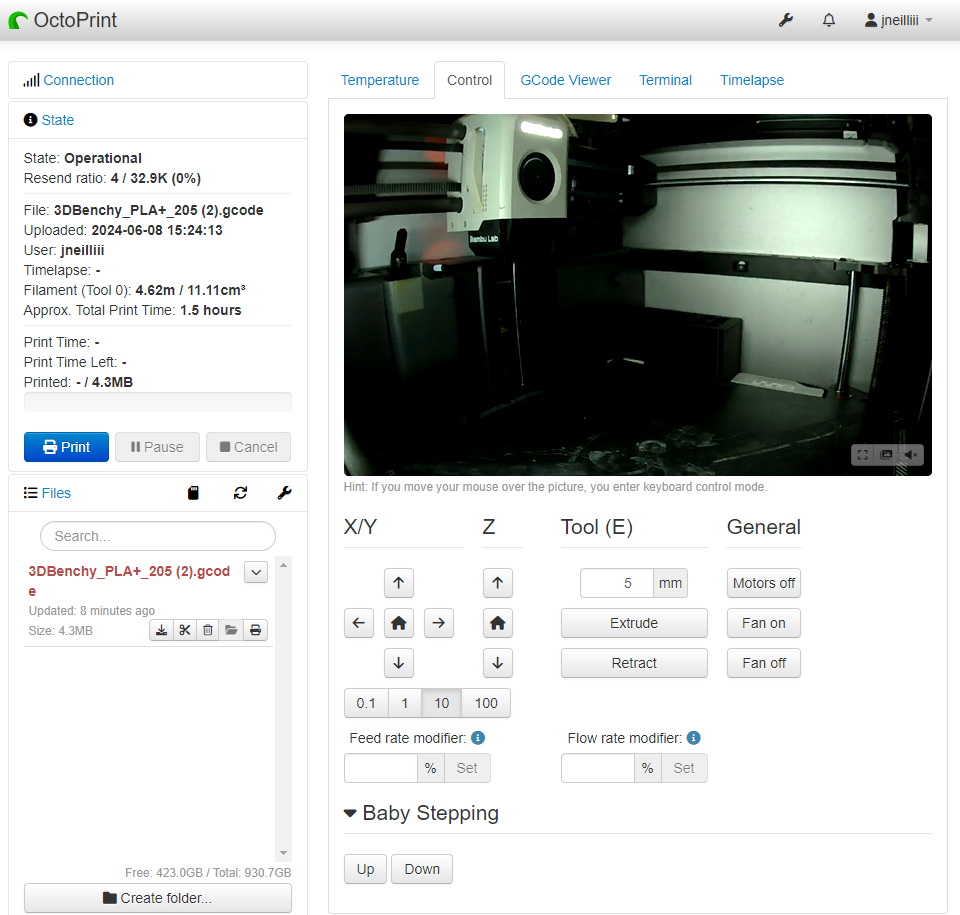Make the webcam stream fullscreen
Image resolution: width=960 pixels, height=915 pixels.
click(863, 454)
